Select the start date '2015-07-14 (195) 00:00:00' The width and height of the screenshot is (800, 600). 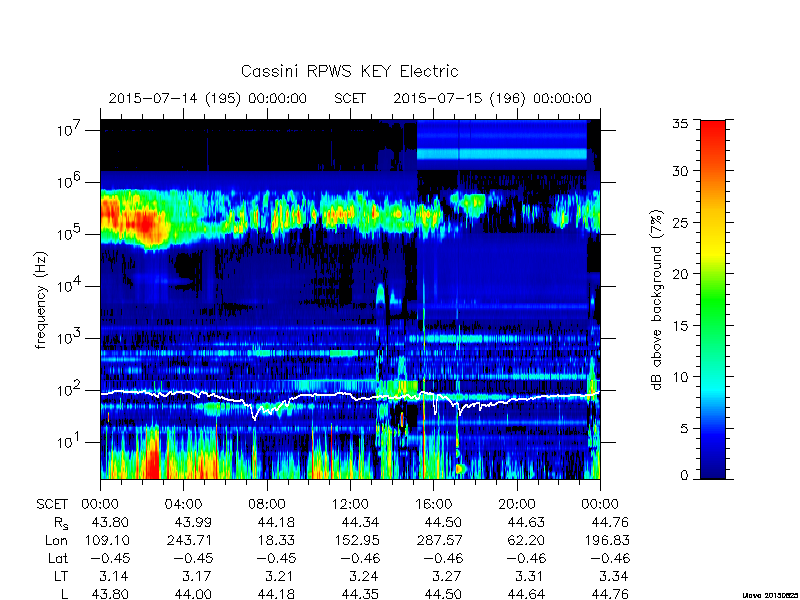tap(208, 98)
